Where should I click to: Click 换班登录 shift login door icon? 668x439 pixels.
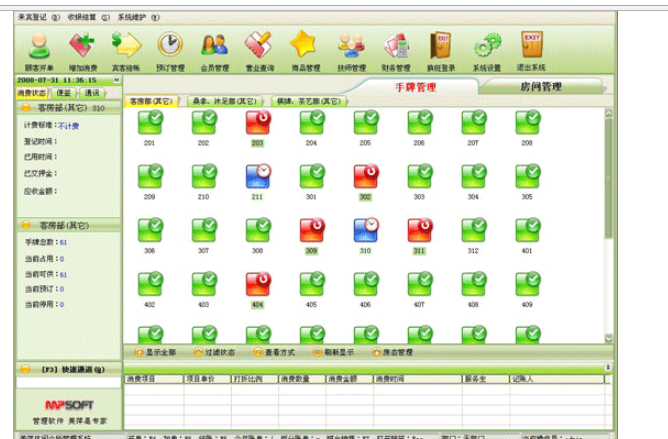(x=441, y=51)
